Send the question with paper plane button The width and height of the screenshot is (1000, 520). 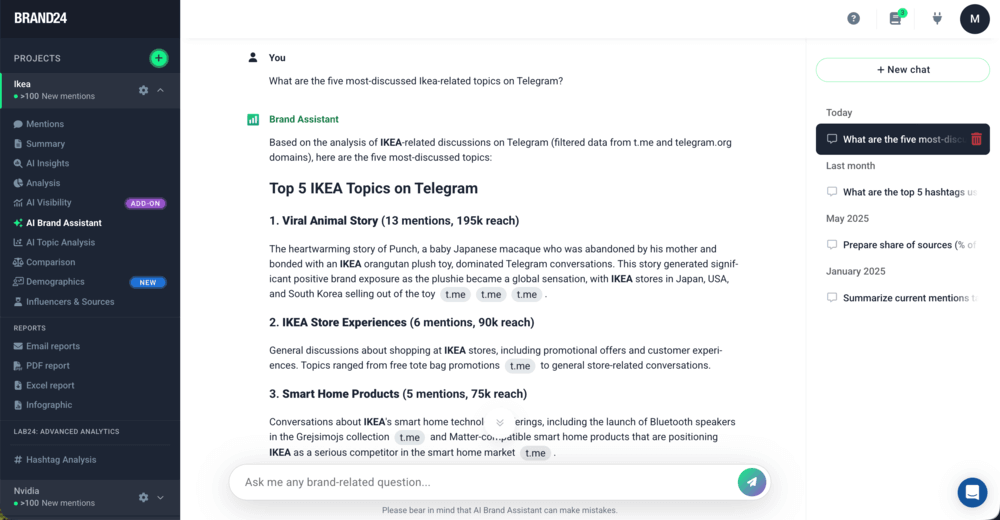[x=751, y=482]
